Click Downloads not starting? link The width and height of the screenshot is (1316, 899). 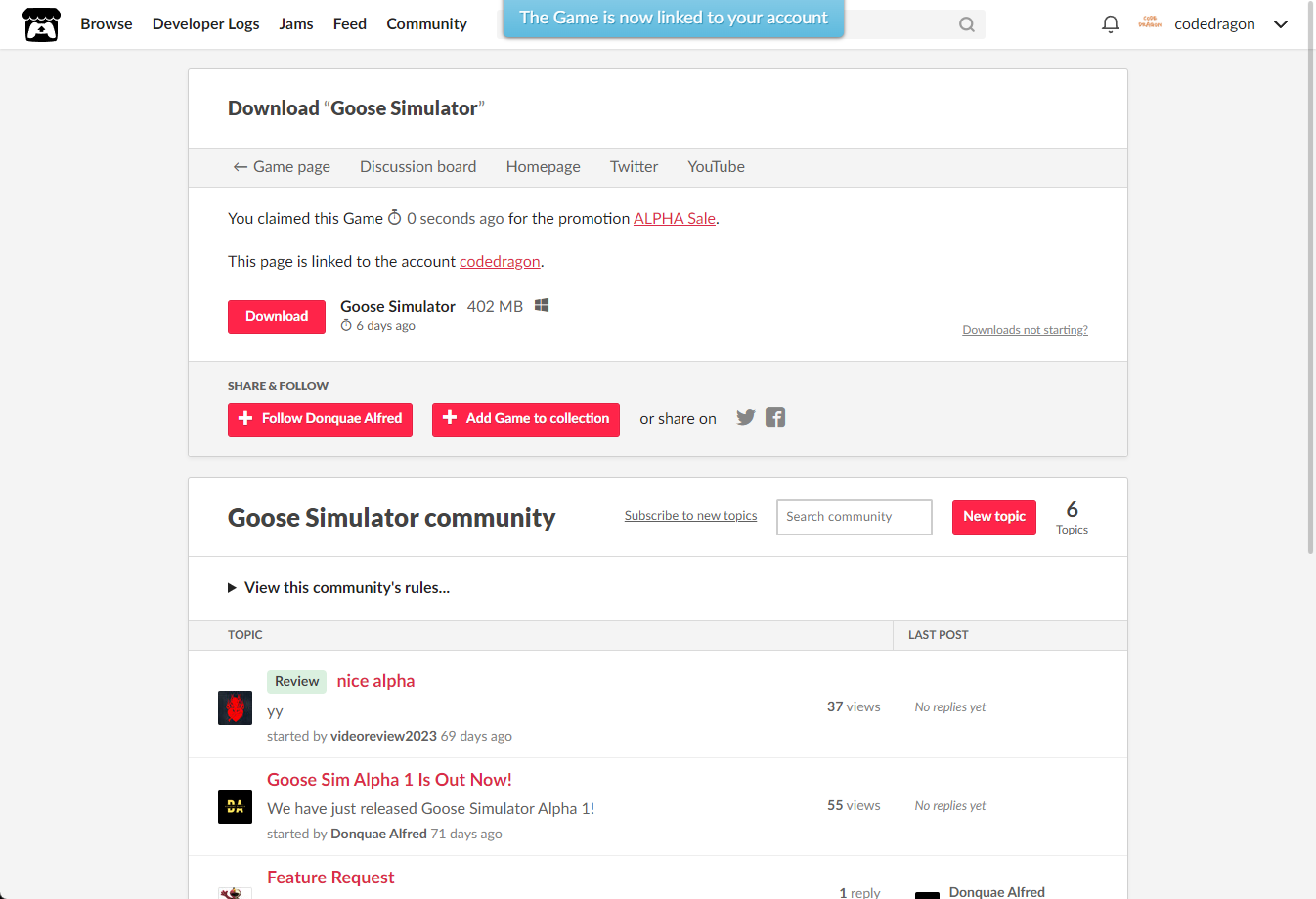point(1026,330)
